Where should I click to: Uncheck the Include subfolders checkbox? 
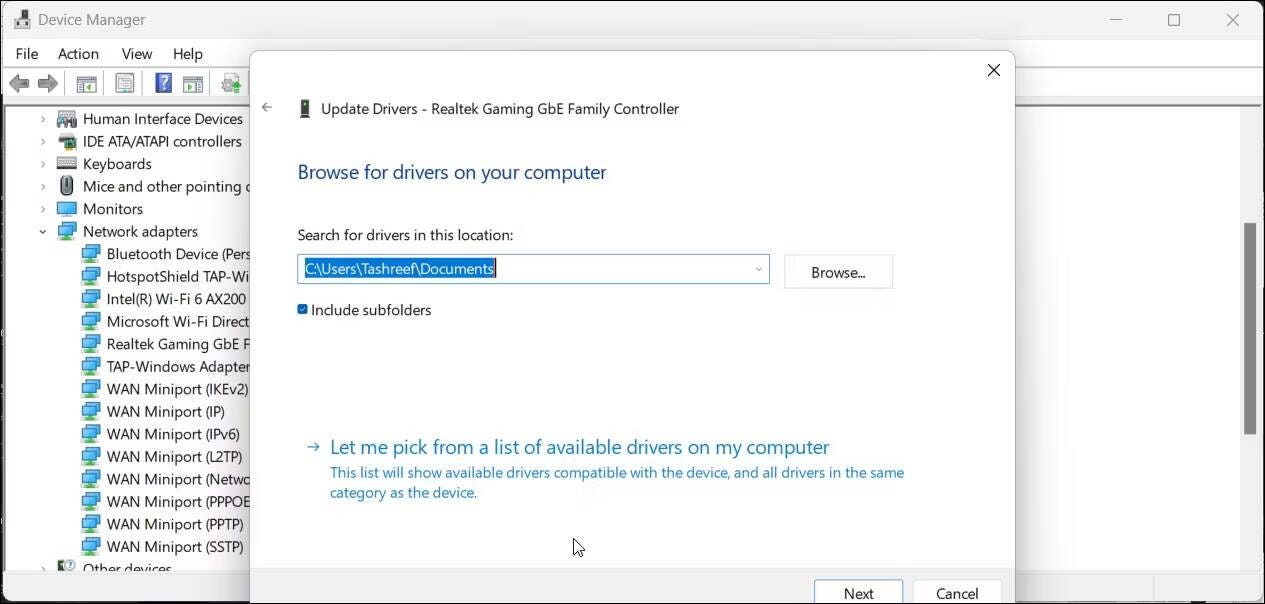(302, 309)
